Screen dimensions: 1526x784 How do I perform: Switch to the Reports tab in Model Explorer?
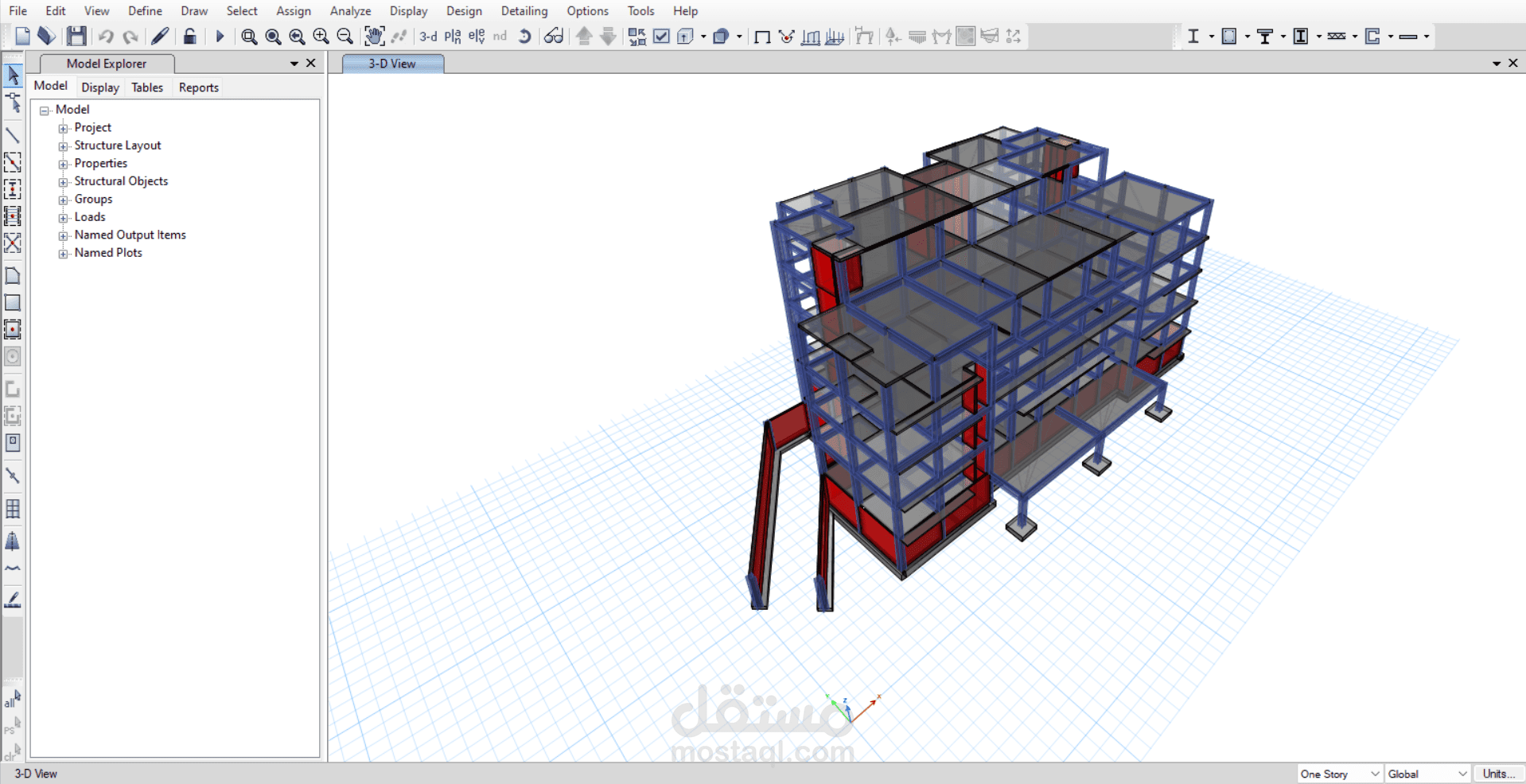pyautogui.click(x=199, y=87)
